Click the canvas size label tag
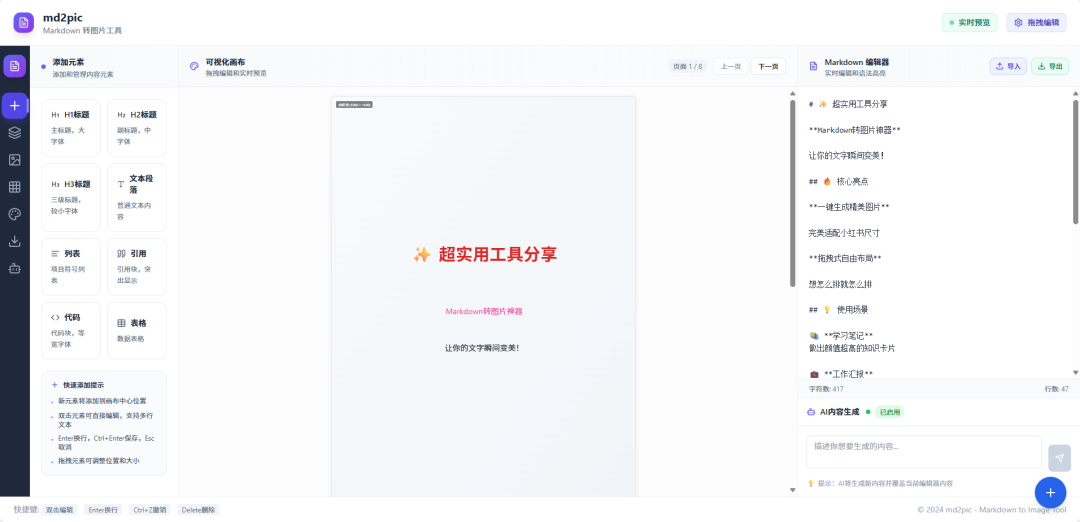This screenshot has width=1080, height=522. click(x=354, y=105)
